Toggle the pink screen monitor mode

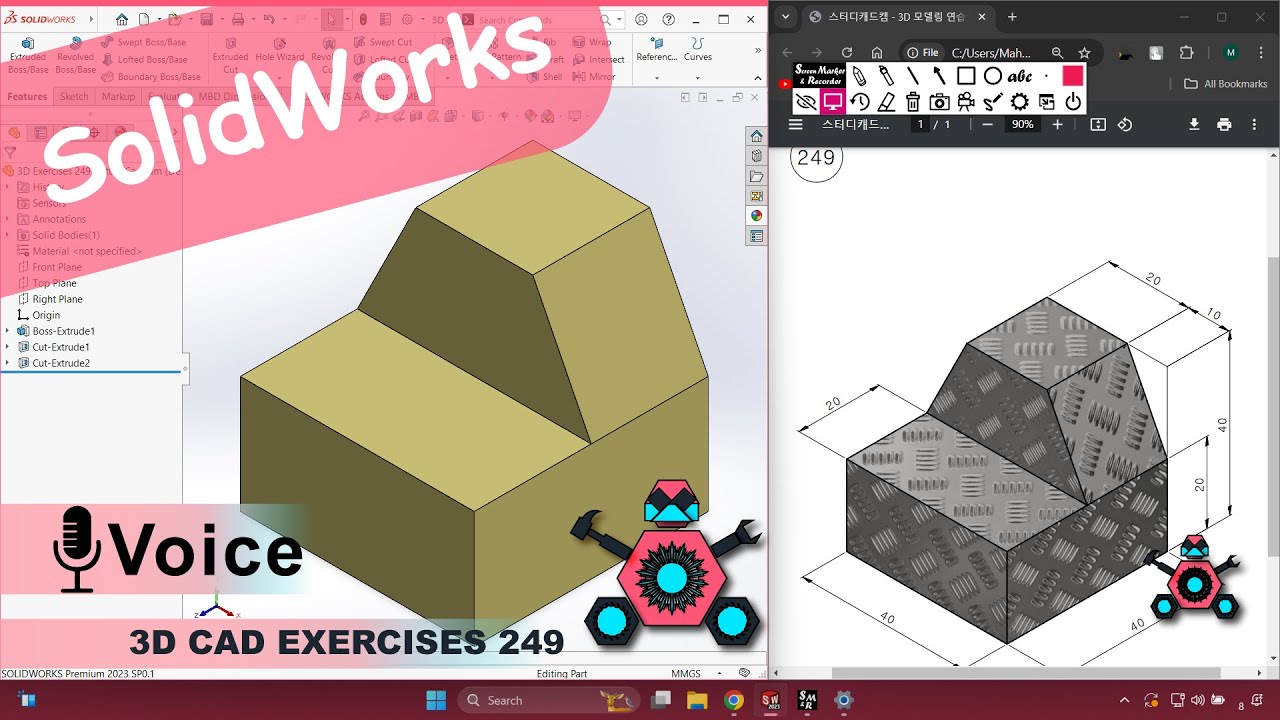tap(832, 102)
